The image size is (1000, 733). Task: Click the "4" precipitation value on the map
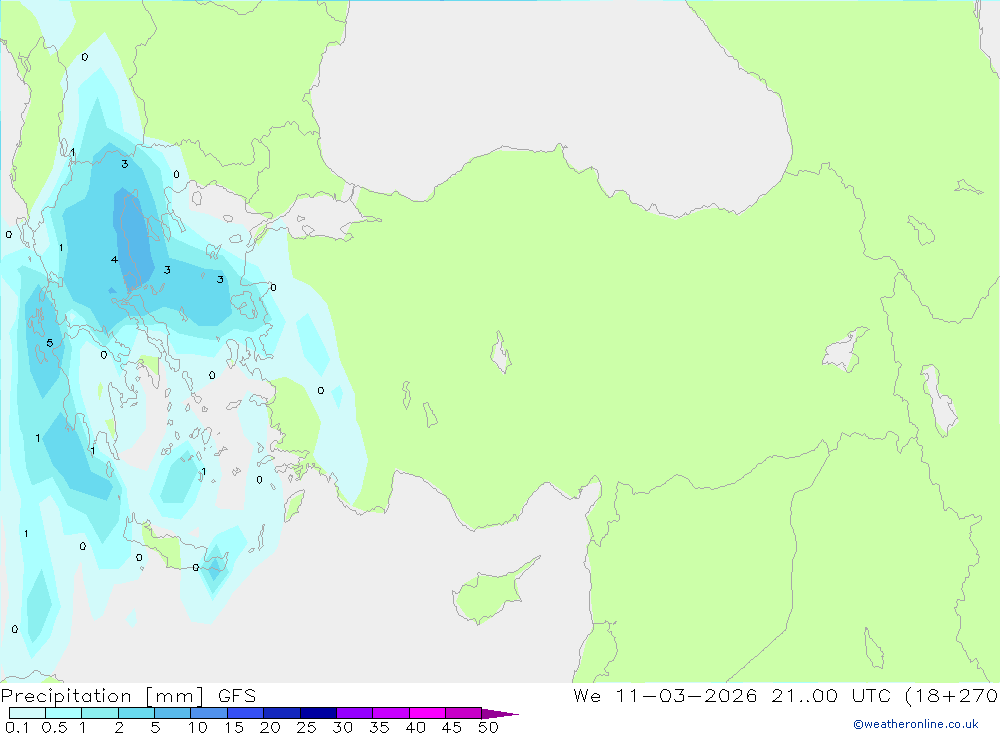114,260
